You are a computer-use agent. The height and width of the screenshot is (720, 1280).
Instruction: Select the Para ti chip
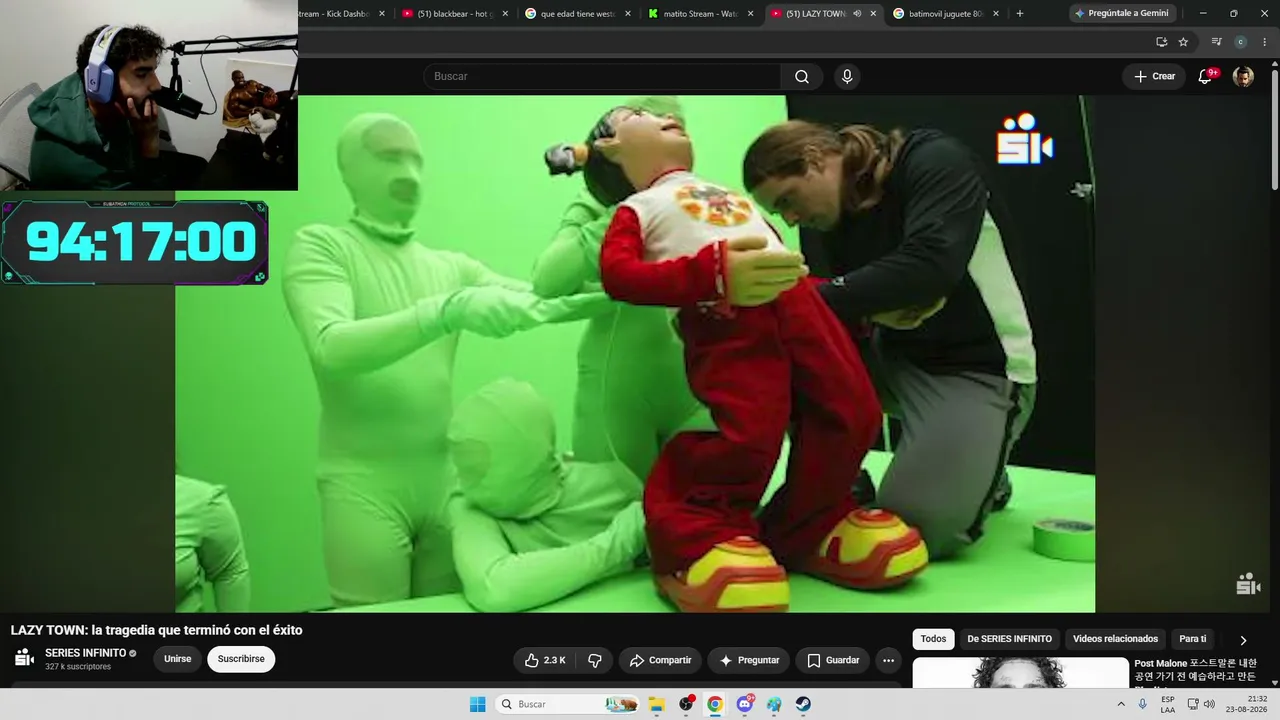tap(1193, 639)
